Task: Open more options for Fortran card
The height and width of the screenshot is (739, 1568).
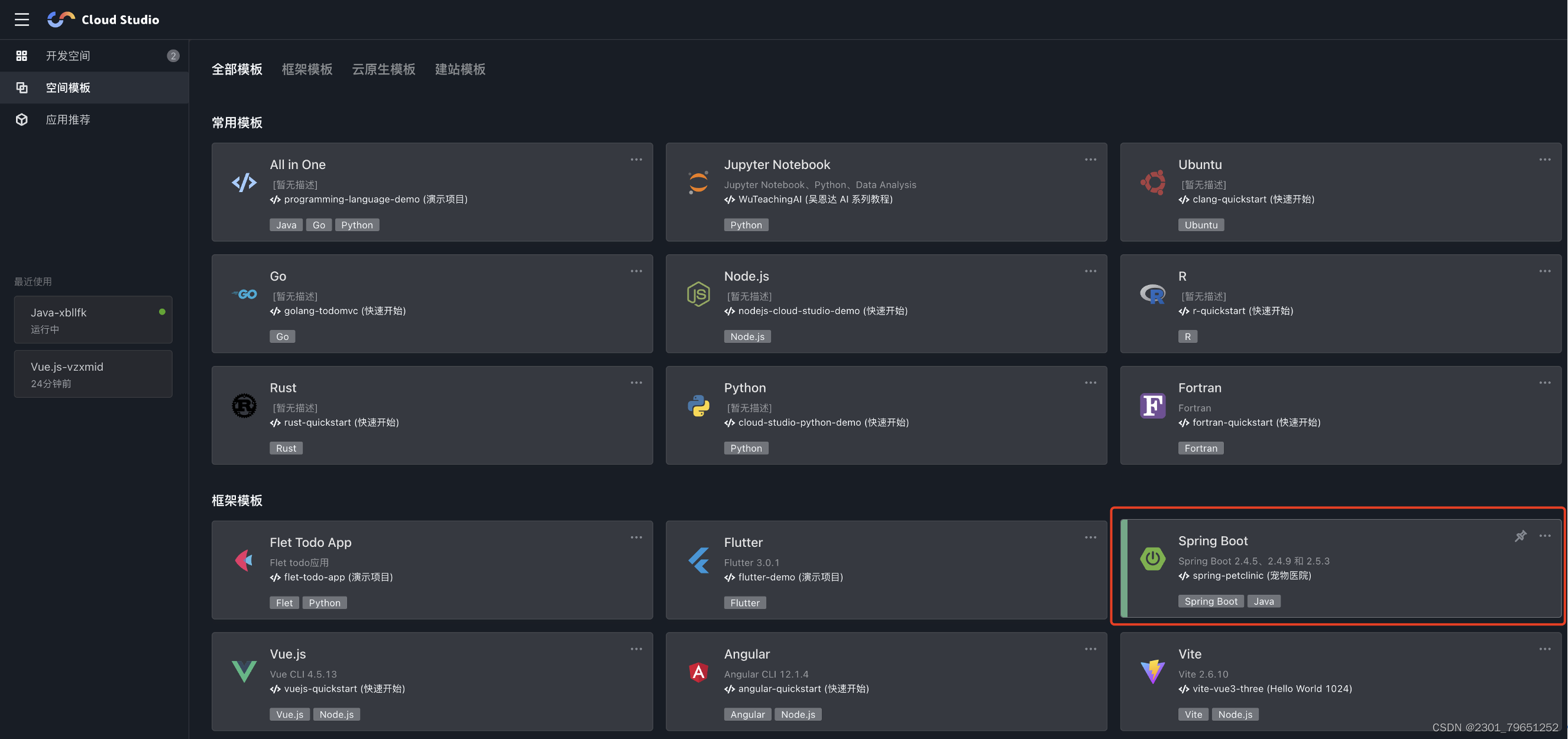Action: [x=1545, y=383]
